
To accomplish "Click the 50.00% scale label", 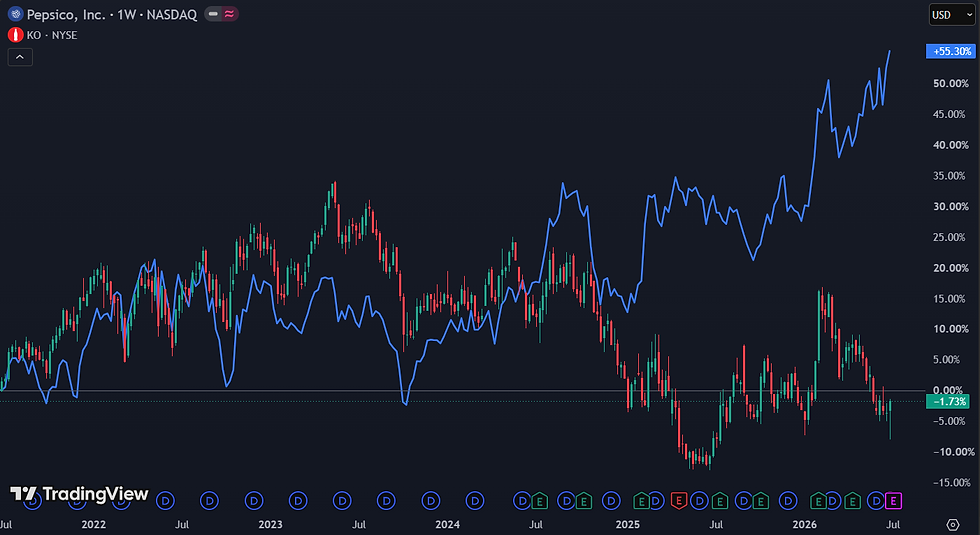I will [x=951, y=83].
